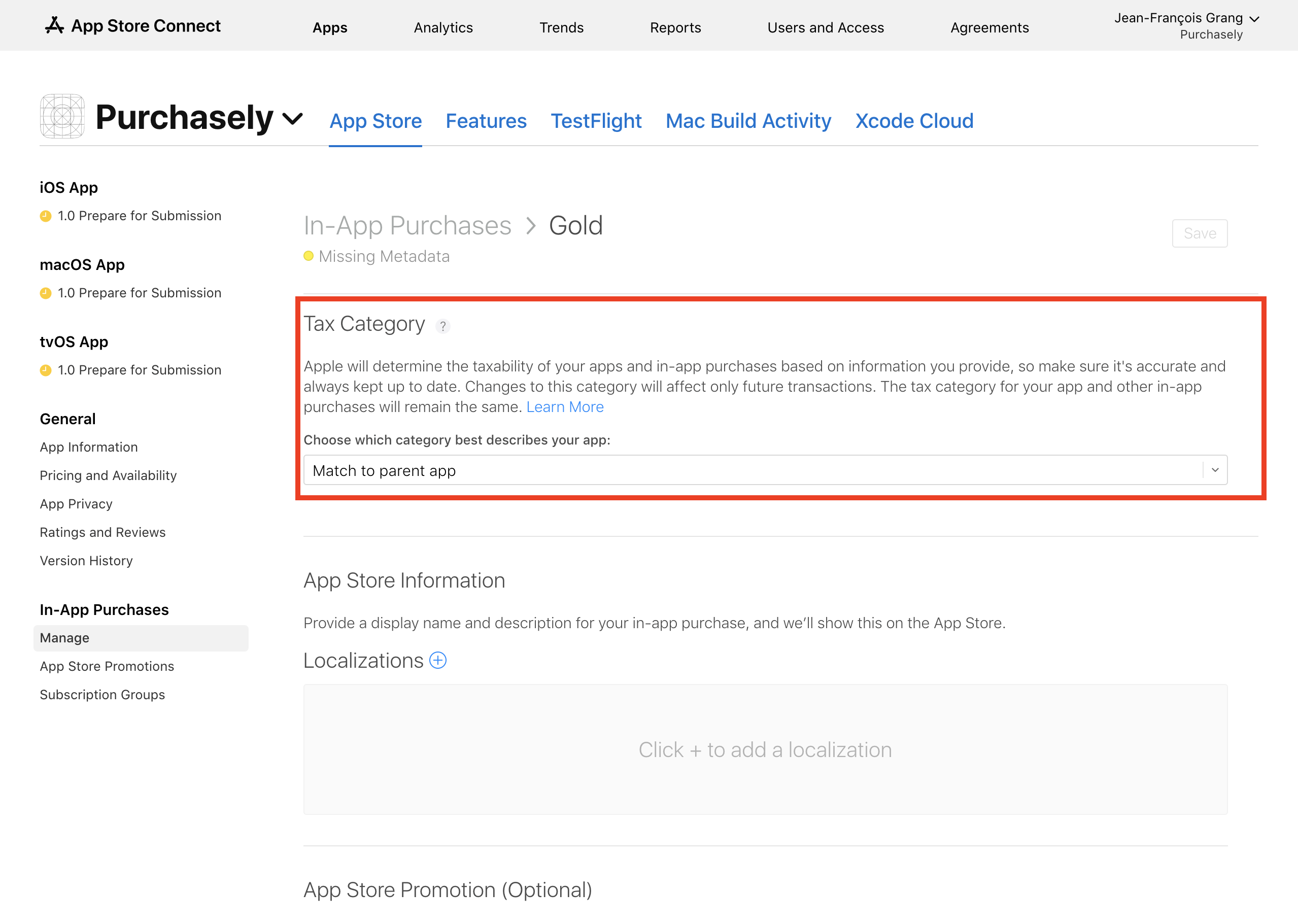Open Apps in the top navigation
1298x924 pixels.
(x=330, y=27)
